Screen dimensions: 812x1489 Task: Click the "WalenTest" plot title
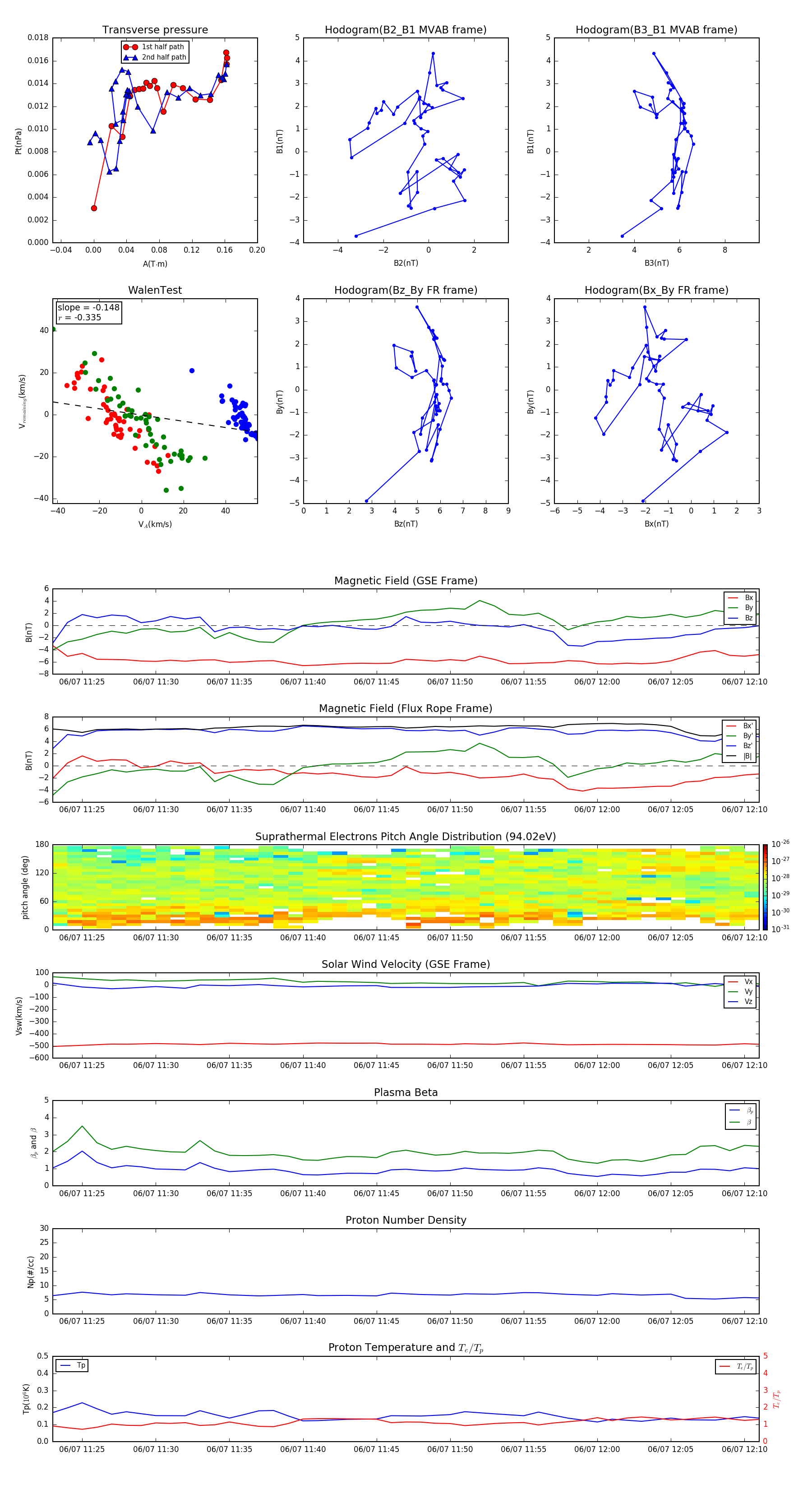(155, 290)
